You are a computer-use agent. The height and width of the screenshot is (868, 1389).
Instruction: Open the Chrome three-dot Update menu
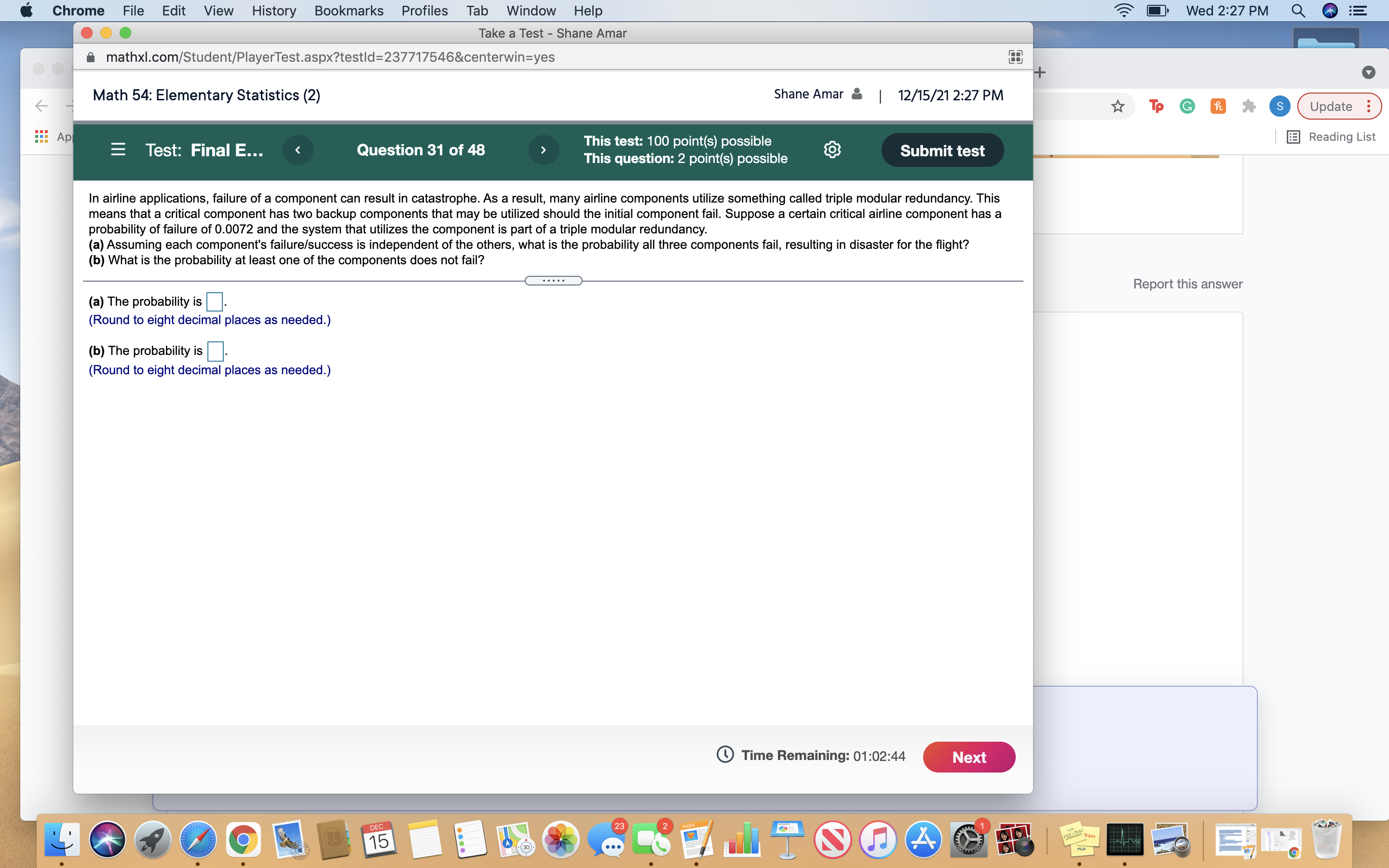click(1368, 106)
